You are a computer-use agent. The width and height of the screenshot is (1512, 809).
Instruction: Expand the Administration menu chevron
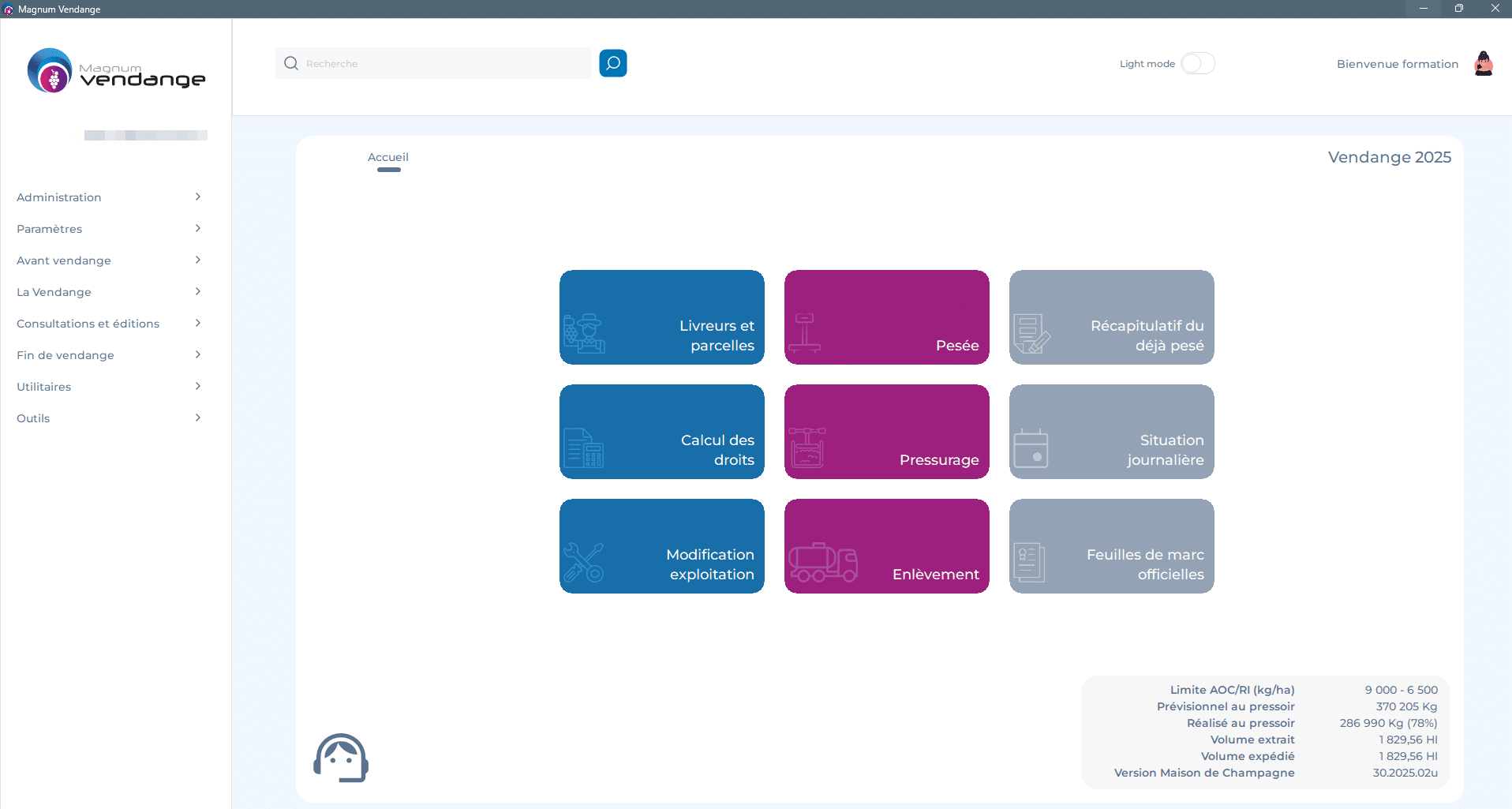click(x=197, y=197)
